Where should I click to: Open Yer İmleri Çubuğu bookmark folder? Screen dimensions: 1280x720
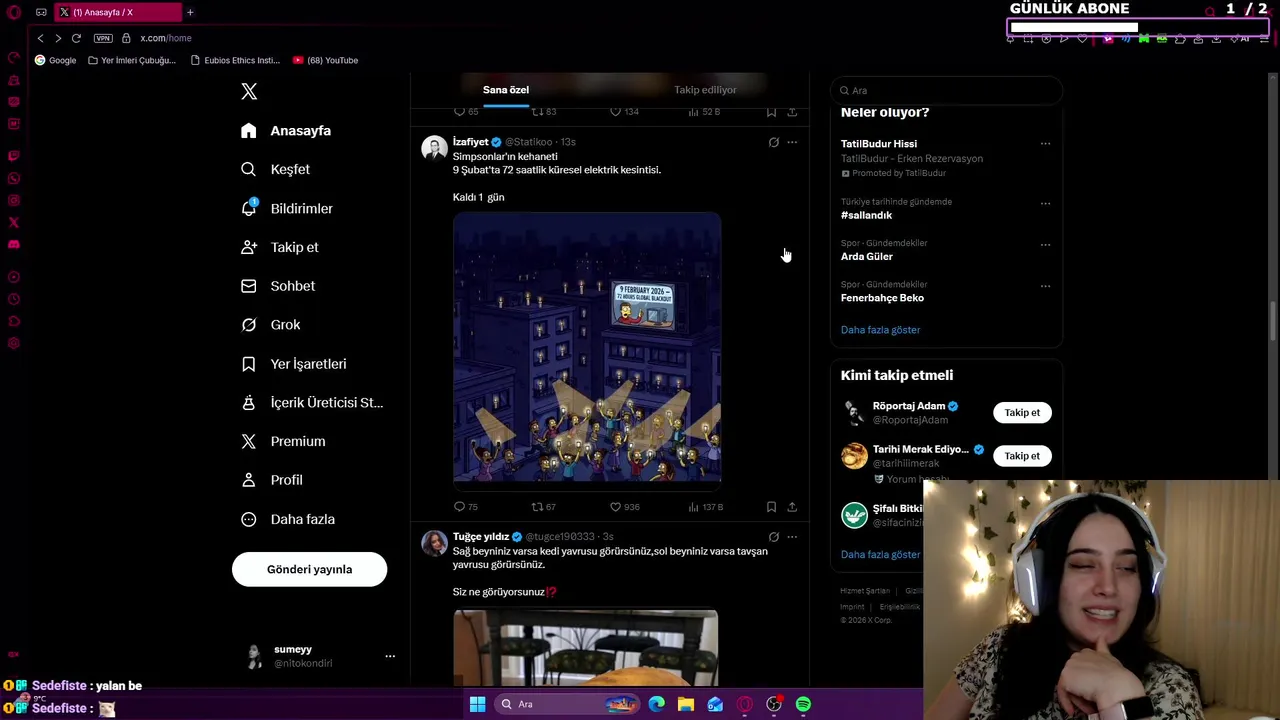tap(132, 60)
